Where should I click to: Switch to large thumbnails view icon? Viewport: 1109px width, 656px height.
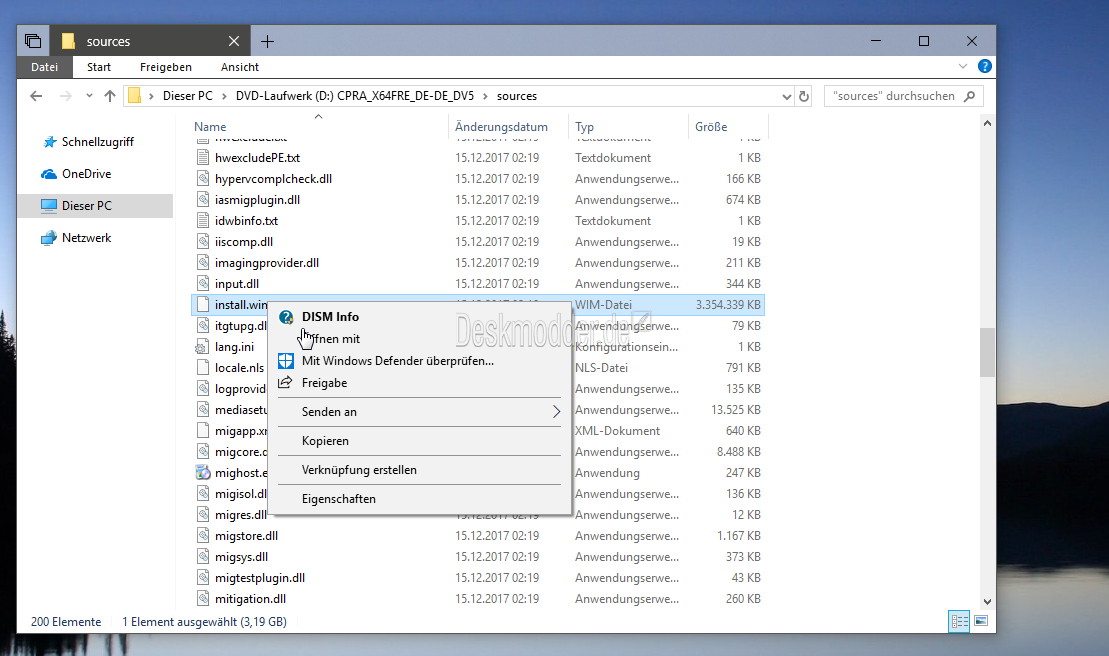coord(981,621)
